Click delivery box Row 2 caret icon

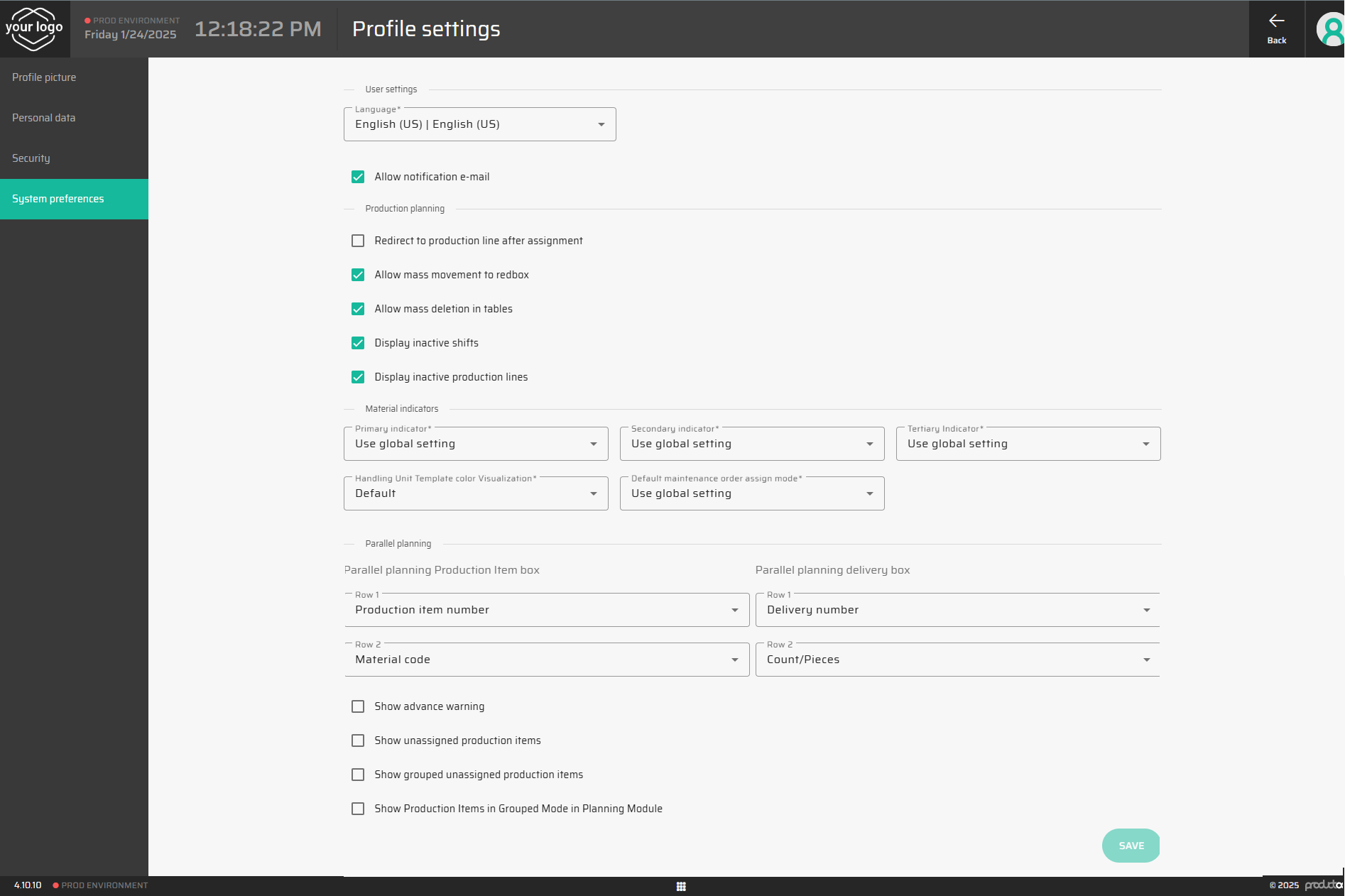[x=1146, y=660]
